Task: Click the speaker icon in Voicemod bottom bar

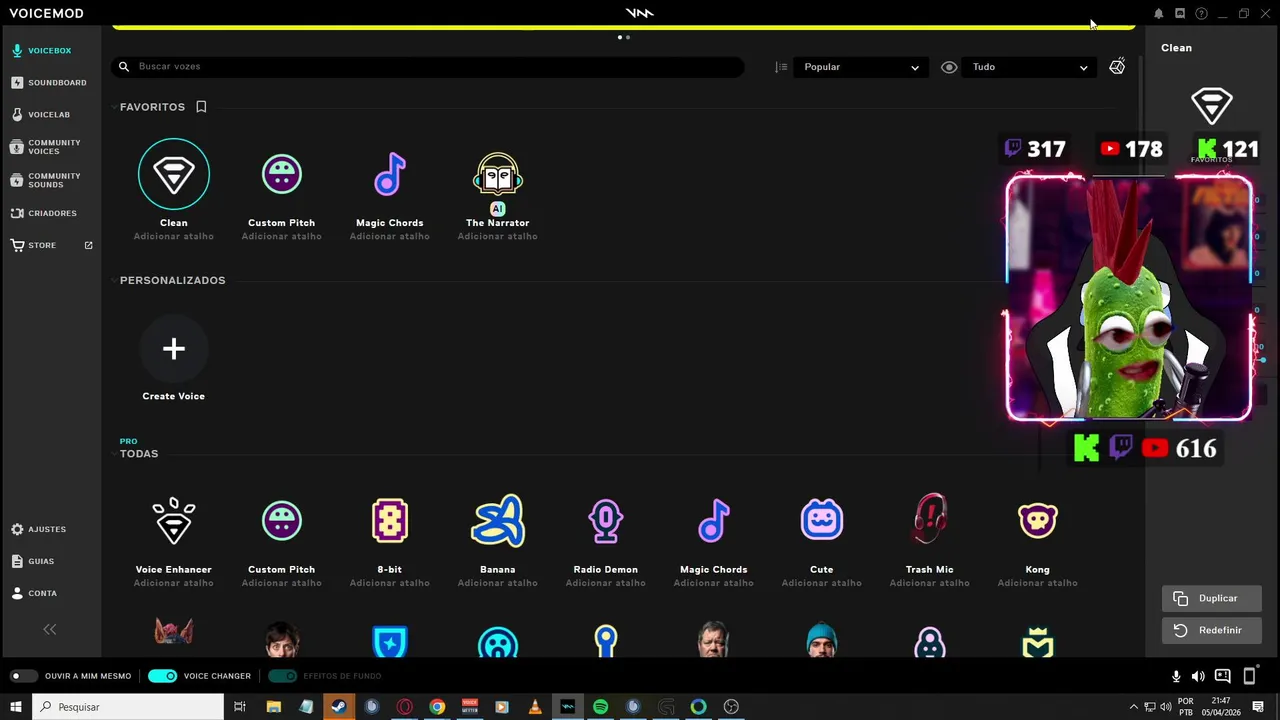Action: [1198, 677]
